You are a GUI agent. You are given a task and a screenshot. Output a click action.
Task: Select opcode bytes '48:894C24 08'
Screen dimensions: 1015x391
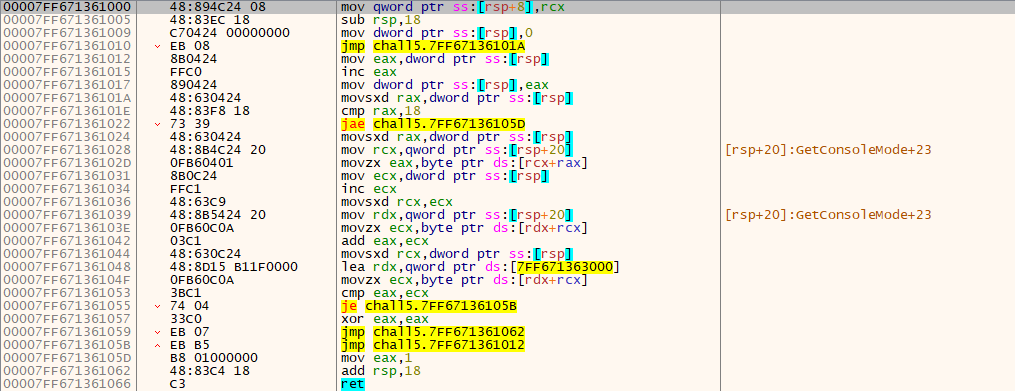(208, 7)
